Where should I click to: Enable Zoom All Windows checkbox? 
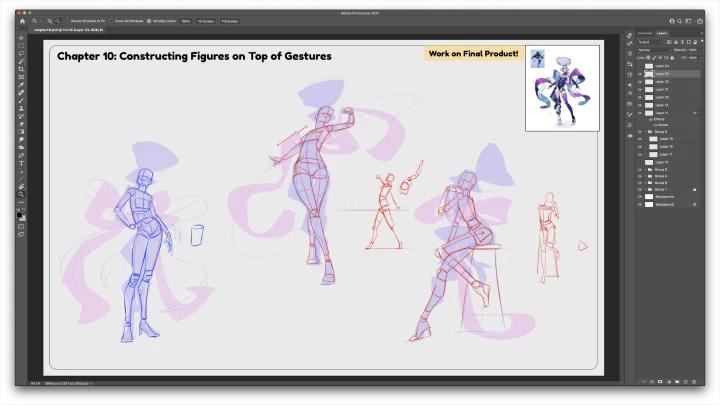(x=111, y=21)
